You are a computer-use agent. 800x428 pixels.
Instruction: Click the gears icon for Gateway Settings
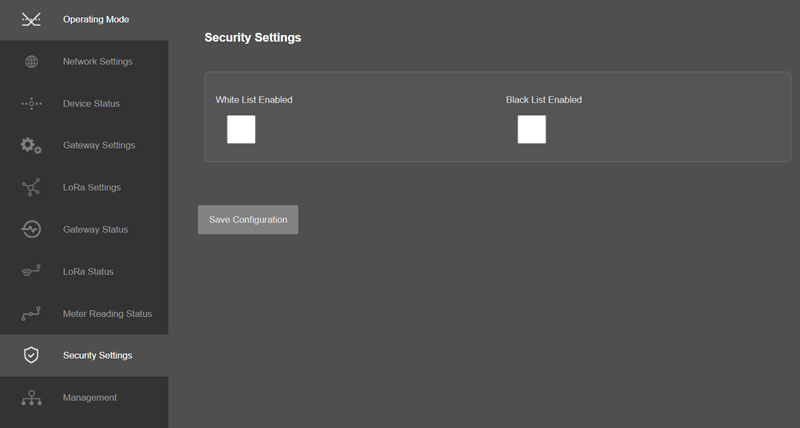(31, 145)
